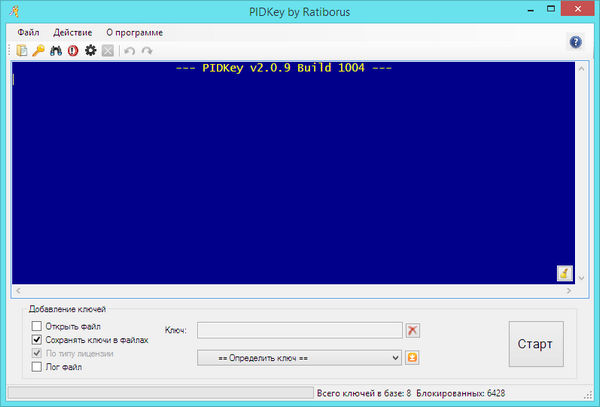
Task: Open the "Файл" menu
Action: [28, 32]
